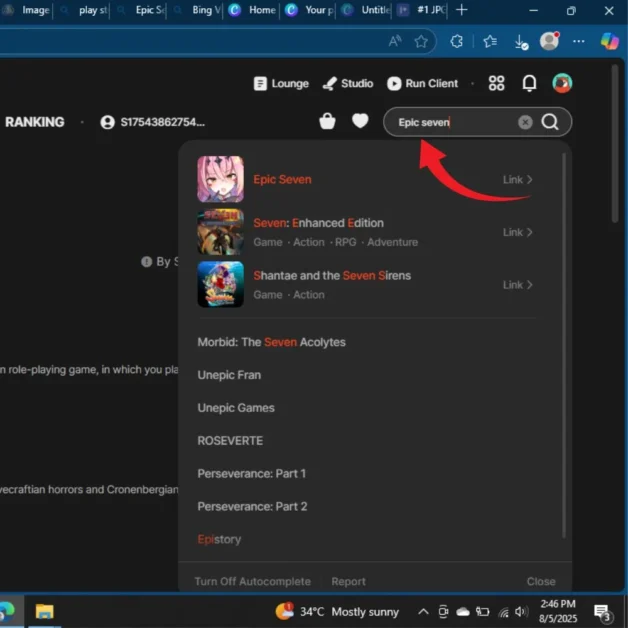Select suggestion Perseverance: Part 1

[251, 473]
